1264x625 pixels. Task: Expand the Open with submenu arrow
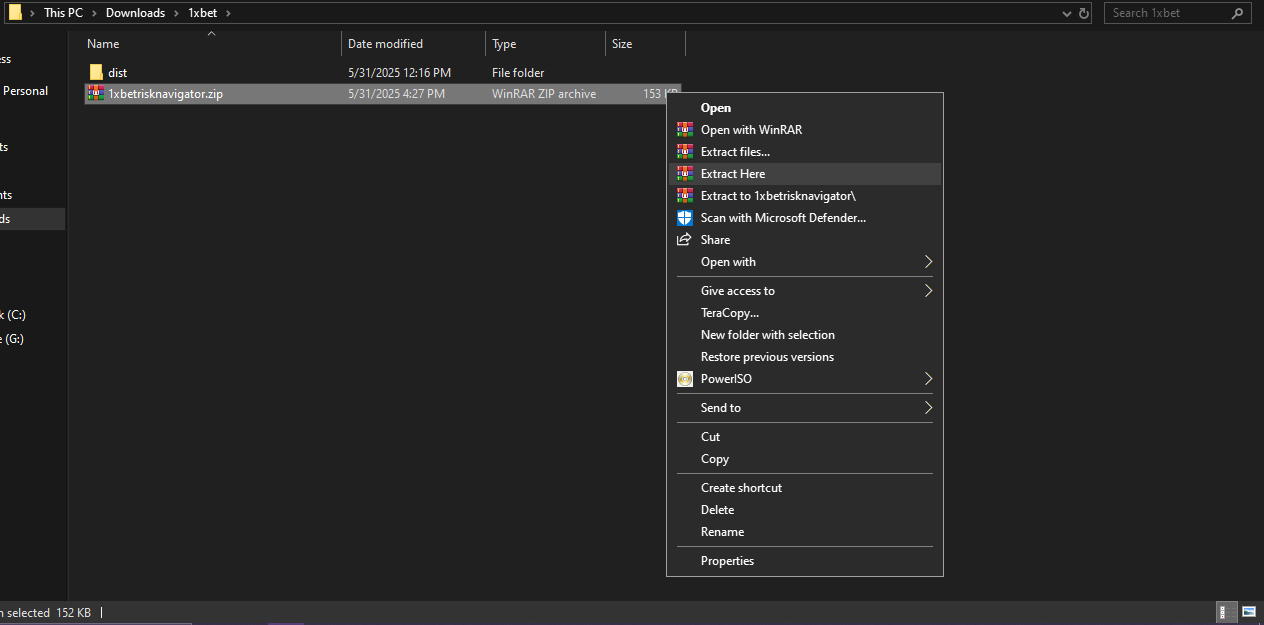(928, 262)
